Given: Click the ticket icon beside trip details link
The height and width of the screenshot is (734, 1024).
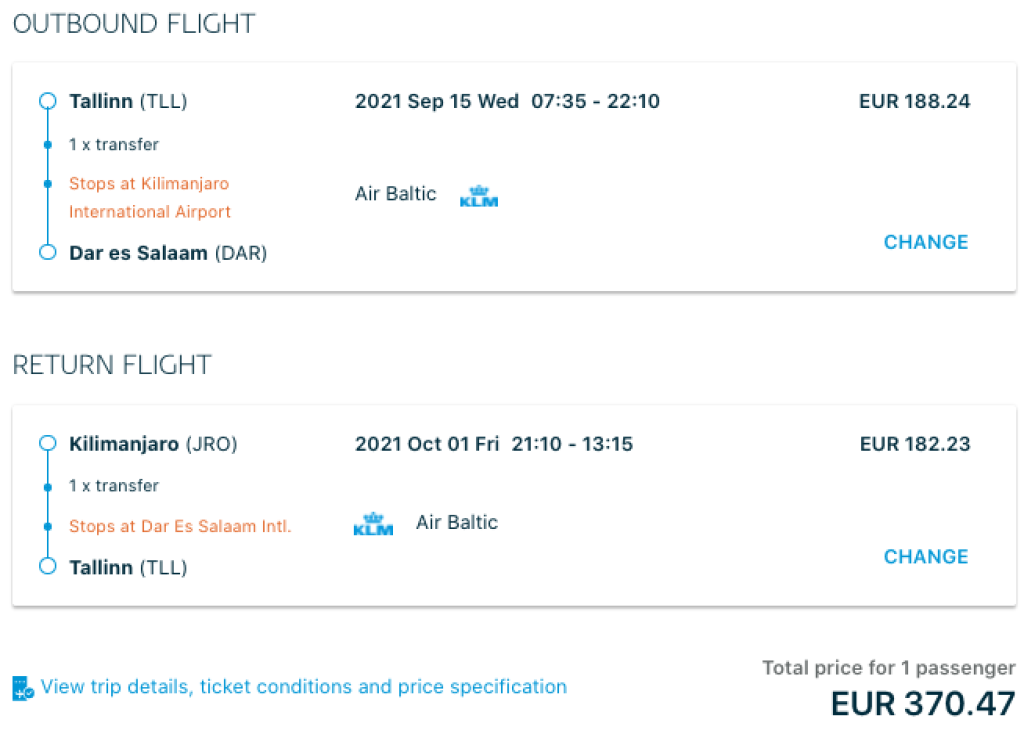Looking at the screenshot, I should [x=23, y=688].
